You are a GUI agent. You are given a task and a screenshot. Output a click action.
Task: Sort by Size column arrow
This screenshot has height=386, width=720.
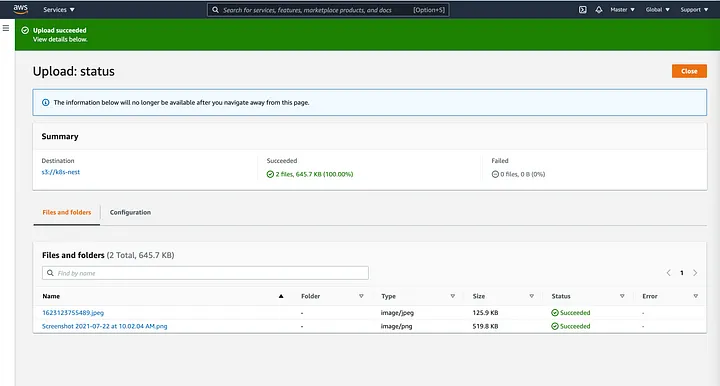(532, 296)
